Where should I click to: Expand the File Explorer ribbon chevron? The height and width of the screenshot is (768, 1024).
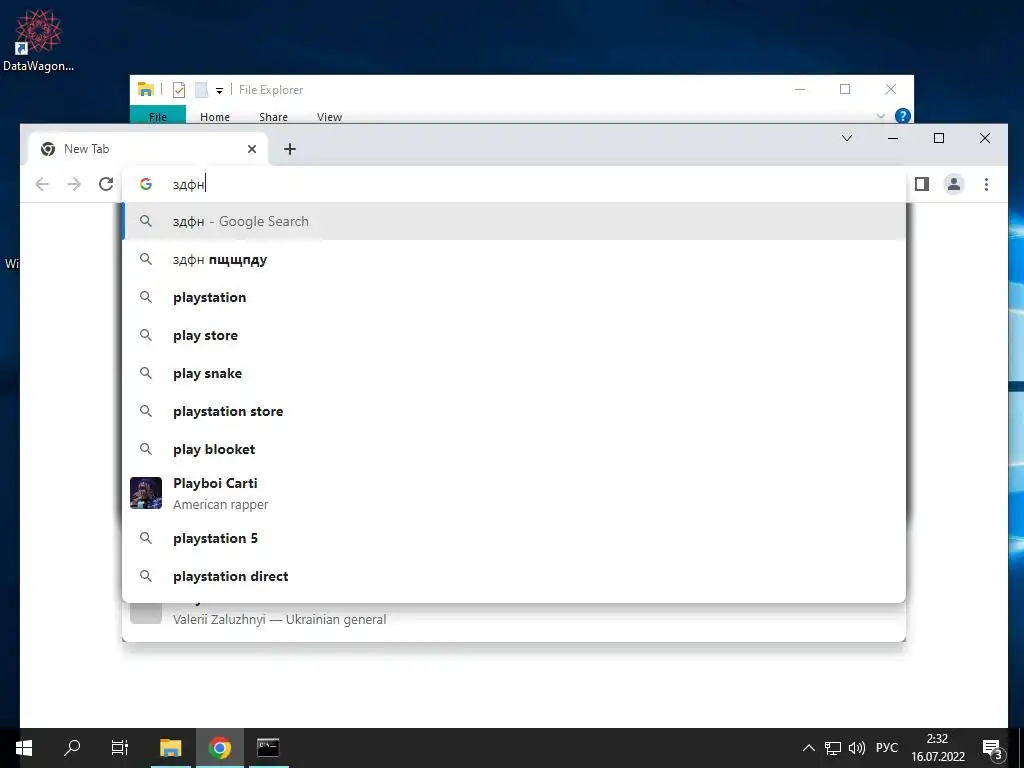click(880, 116)
